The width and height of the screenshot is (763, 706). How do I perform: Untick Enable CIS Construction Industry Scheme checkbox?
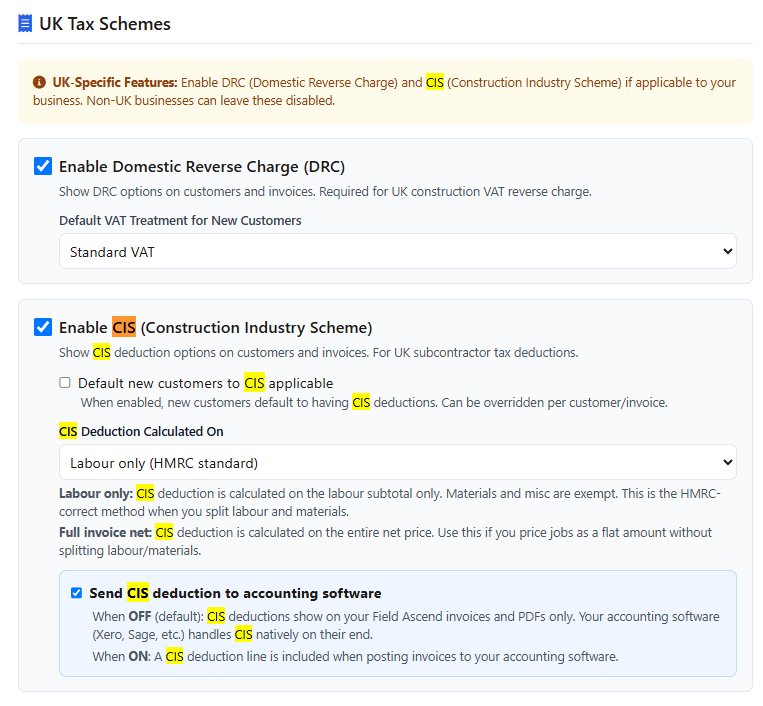[43, 327]
